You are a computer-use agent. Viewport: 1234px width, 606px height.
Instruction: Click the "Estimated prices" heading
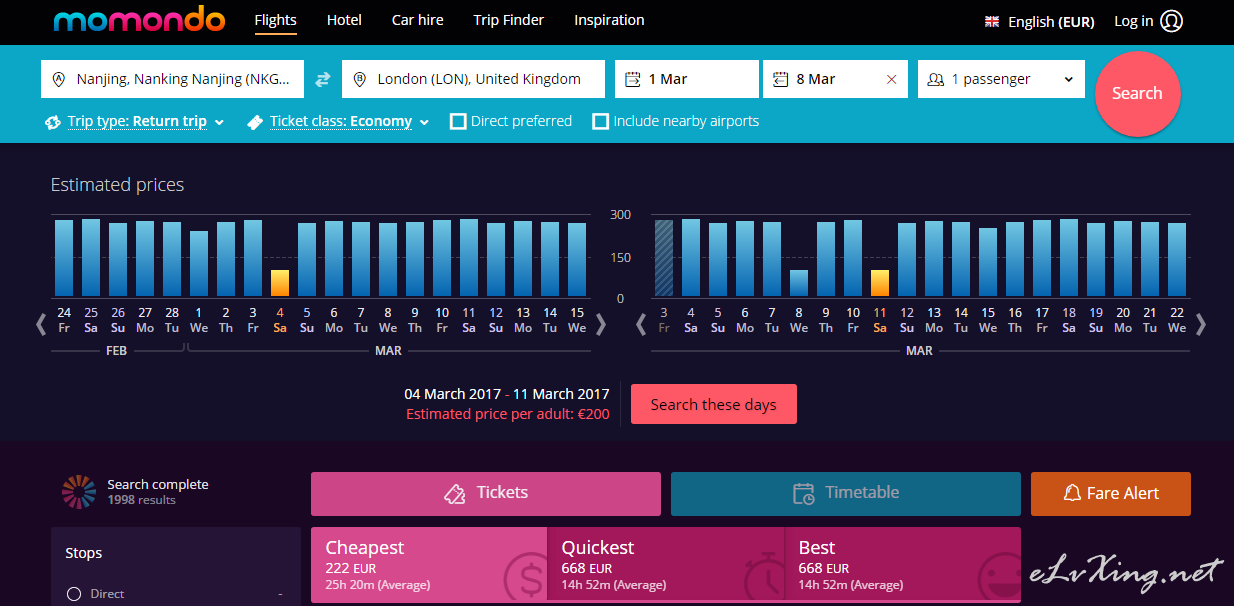[118, 185]
